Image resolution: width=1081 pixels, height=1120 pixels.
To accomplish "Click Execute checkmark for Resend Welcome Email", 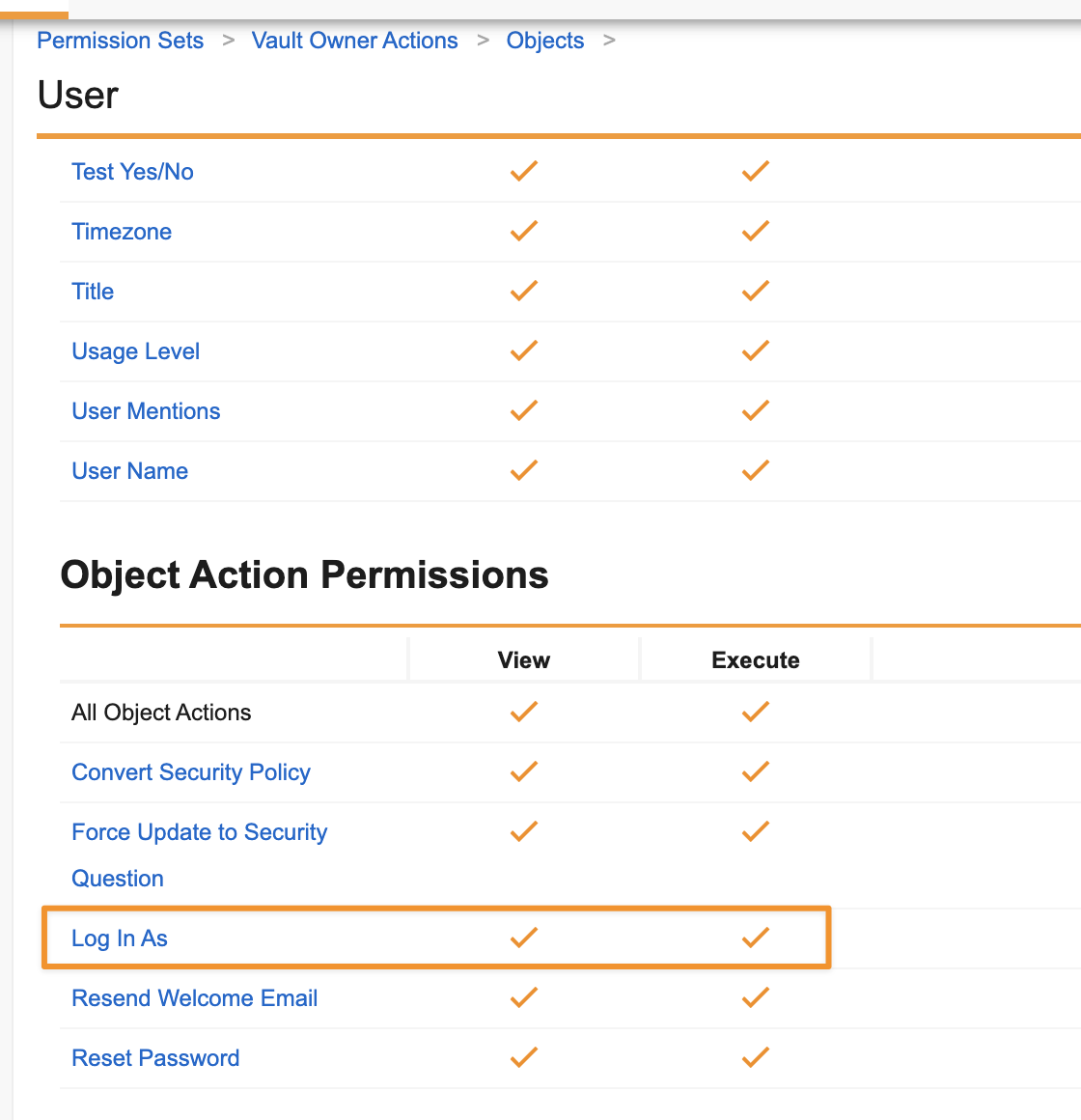I will [x=755, y=997].
